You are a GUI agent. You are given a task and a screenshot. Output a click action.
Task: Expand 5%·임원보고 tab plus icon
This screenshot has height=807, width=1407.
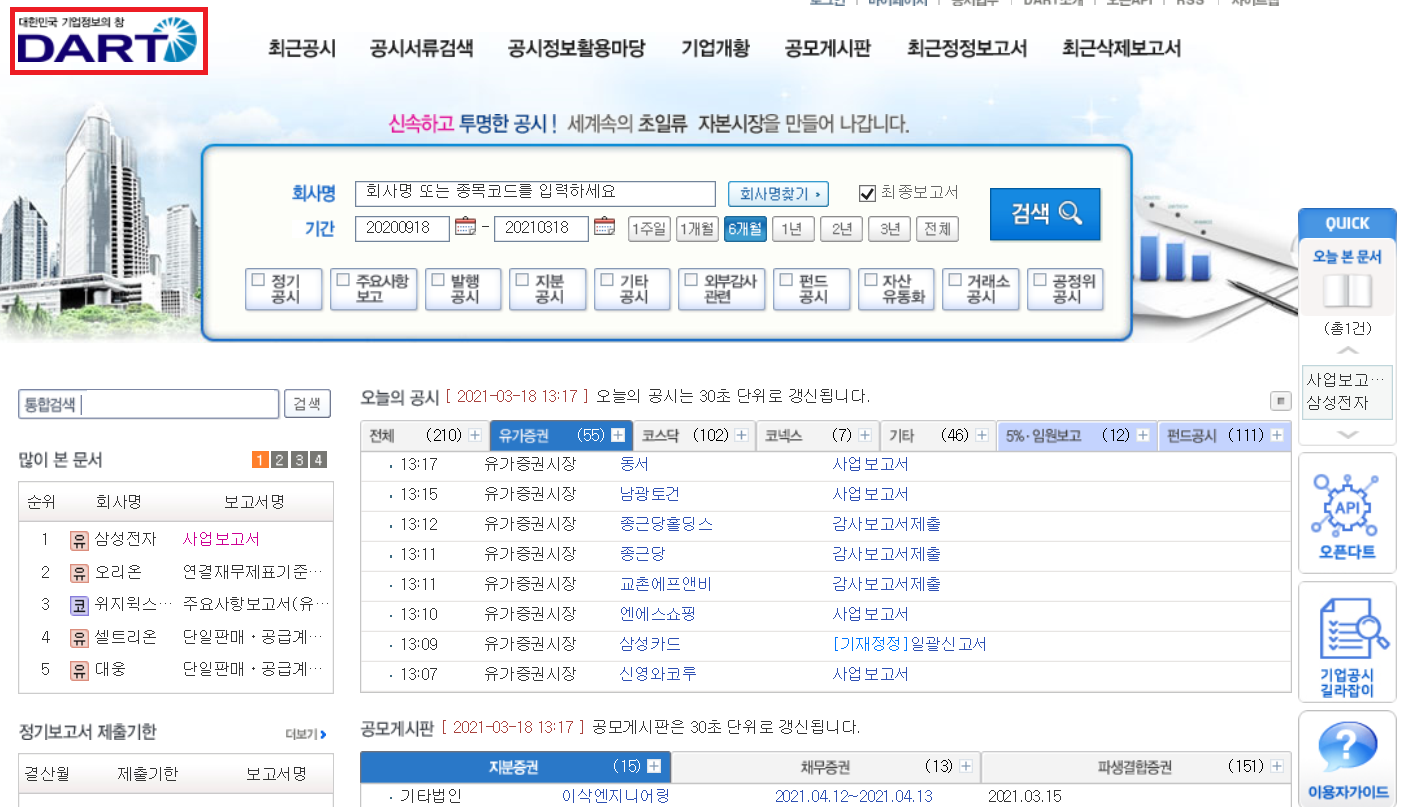point(1142,435)
